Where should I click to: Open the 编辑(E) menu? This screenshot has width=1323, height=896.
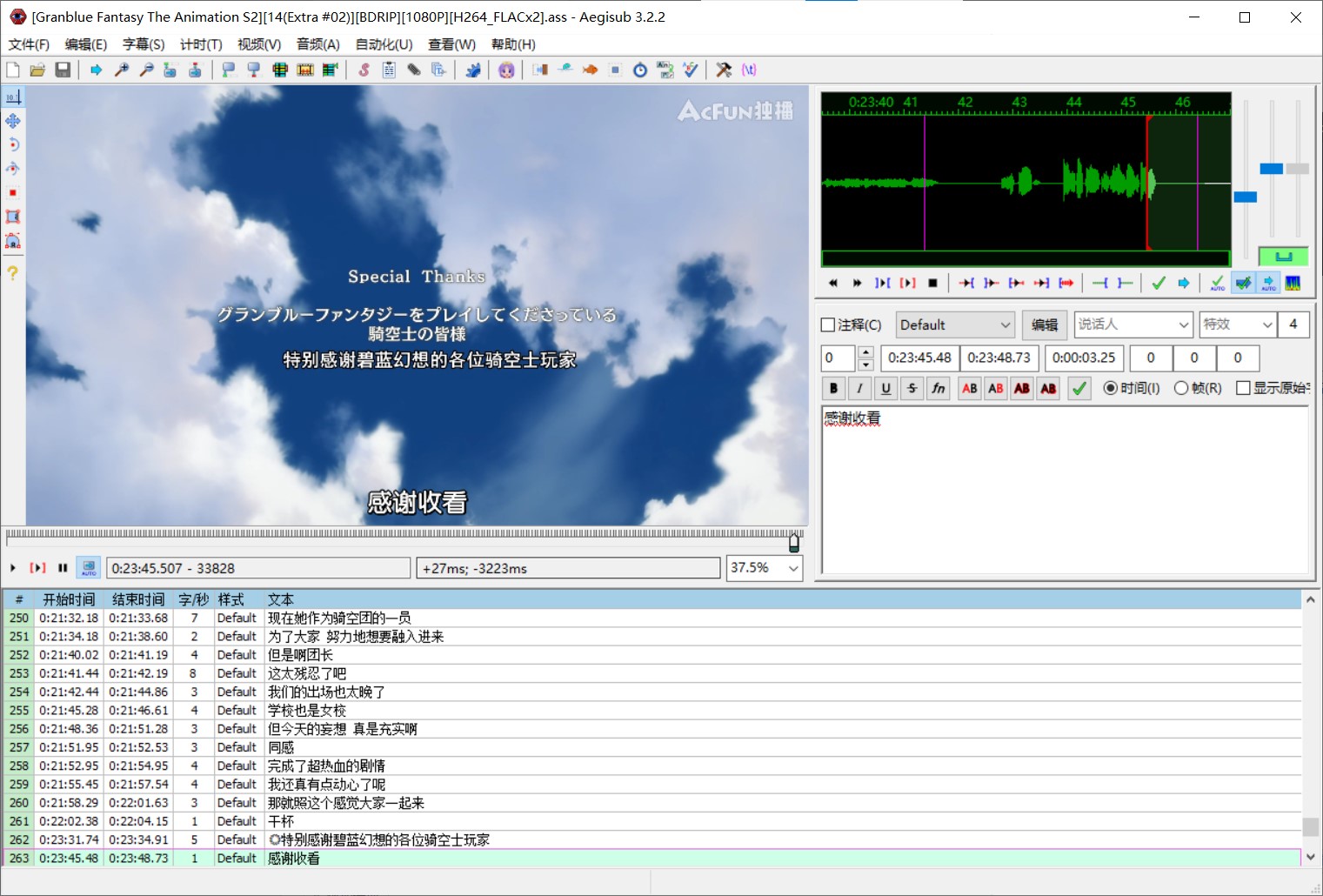tap(86, 44)
